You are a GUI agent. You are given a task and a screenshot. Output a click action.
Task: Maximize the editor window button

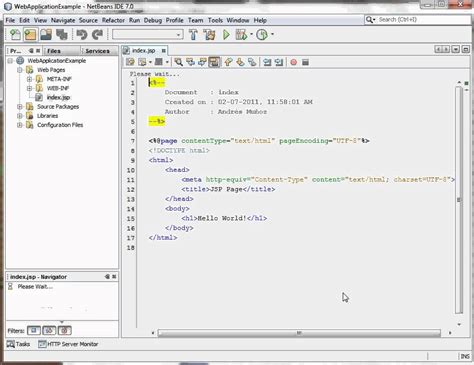click(x=466, y=50)
